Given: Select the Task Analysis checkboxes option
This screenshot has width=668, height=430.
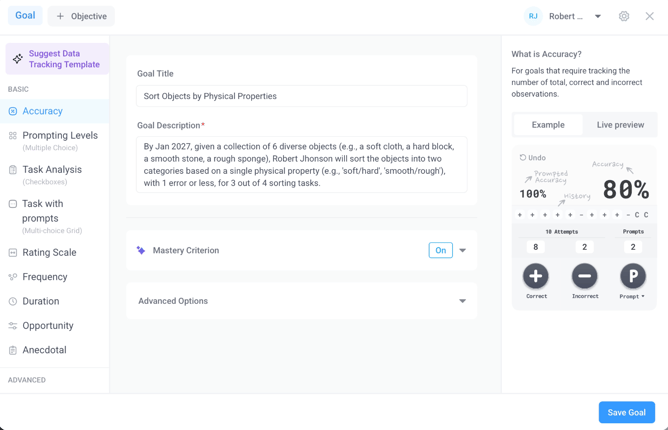Looking at the screenshot, I should (x=52, y=170).
